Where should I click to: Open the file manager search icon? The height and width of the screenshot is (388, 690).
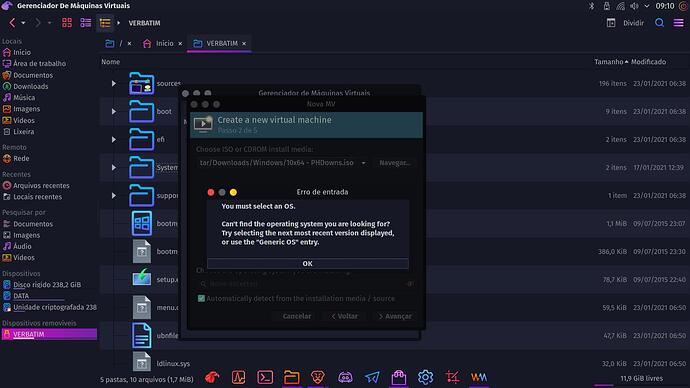tap(659, 23)
